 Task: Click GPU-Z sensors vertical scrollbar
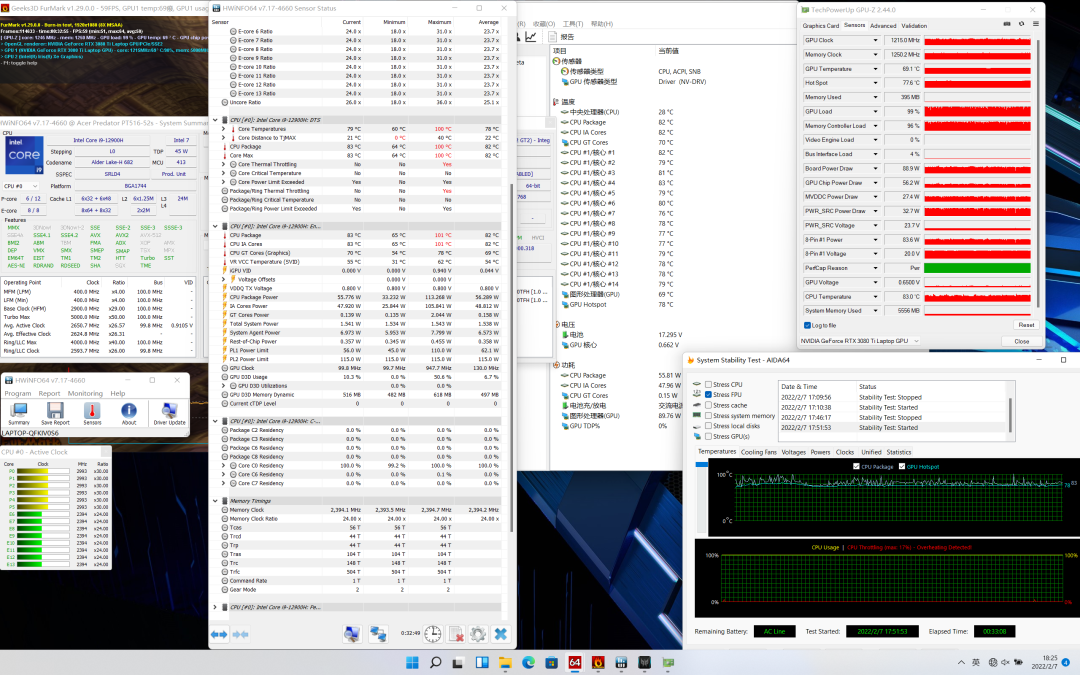(x=1037, y=172)
